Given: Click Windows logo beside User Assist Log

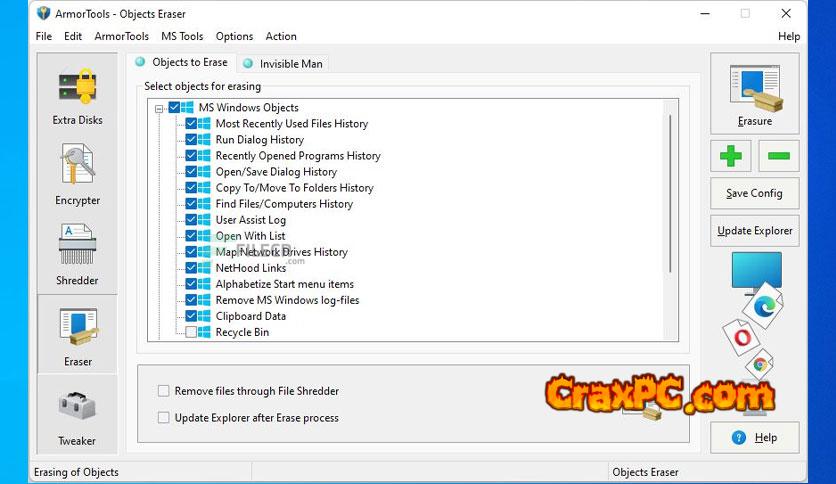Looking at the screenshot, I should 204,220.
